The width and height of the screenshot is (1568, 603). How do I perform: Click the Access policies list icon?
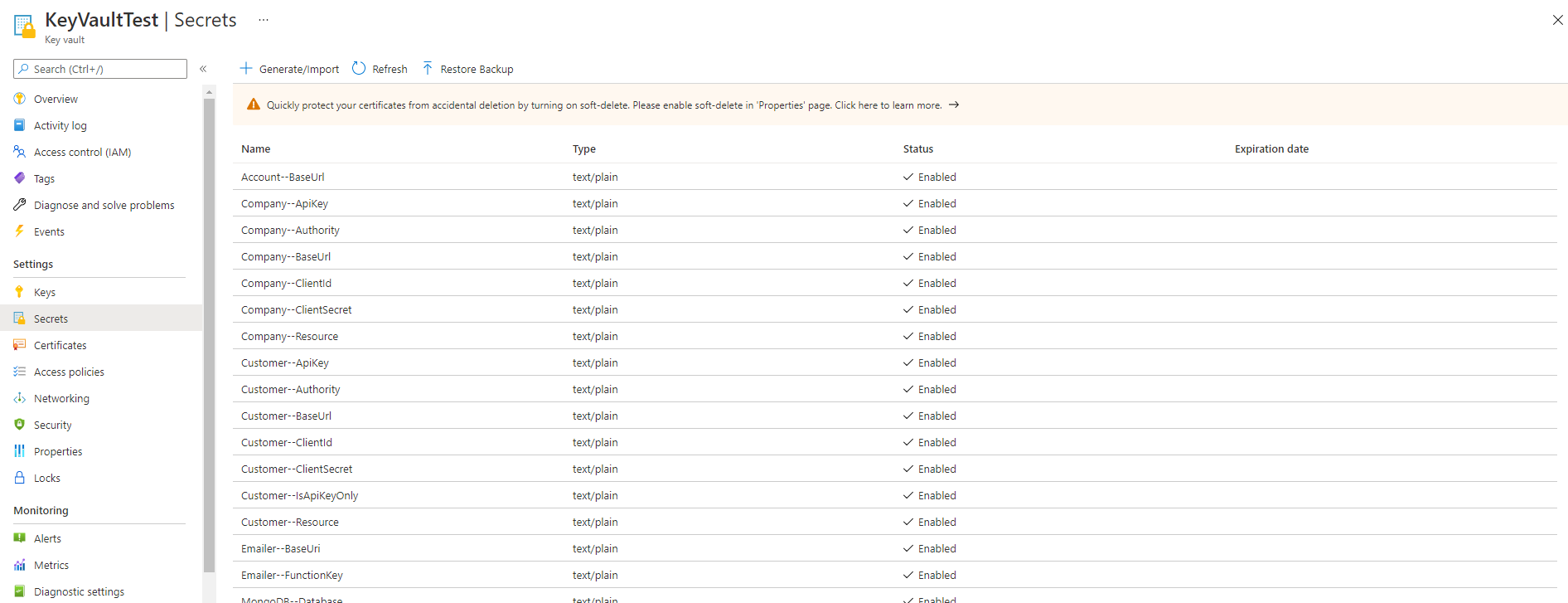20,372
